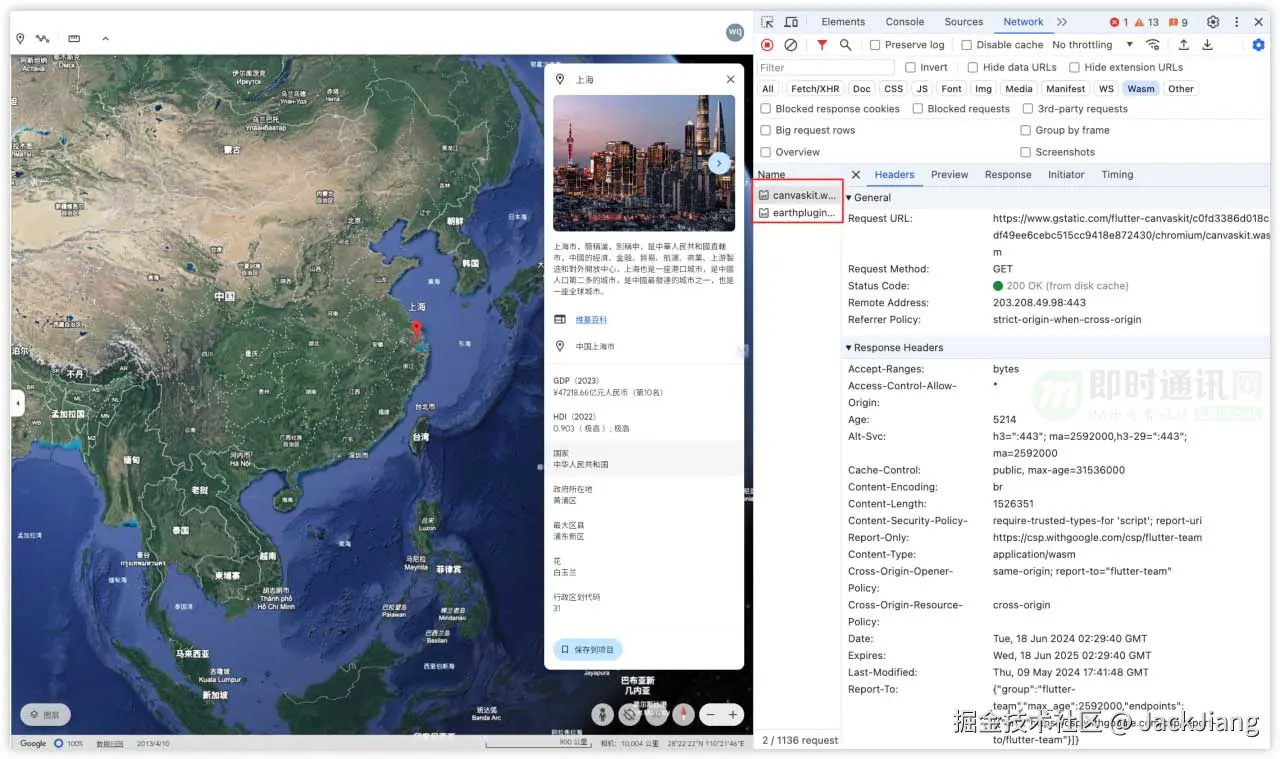Select the add placemark tool in Earth toolbar

point(20,39)
